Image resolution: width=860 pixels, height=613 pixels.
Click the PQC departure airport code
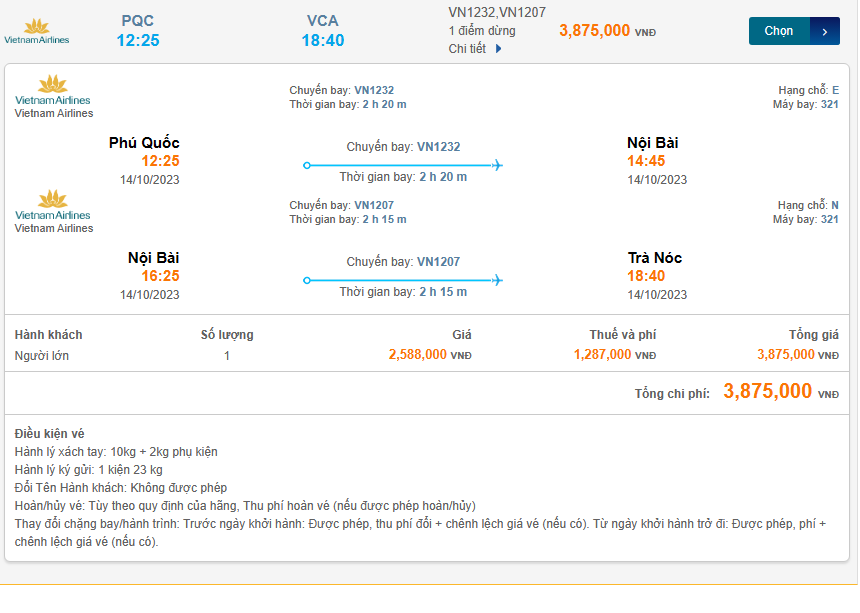pos(138,21)
